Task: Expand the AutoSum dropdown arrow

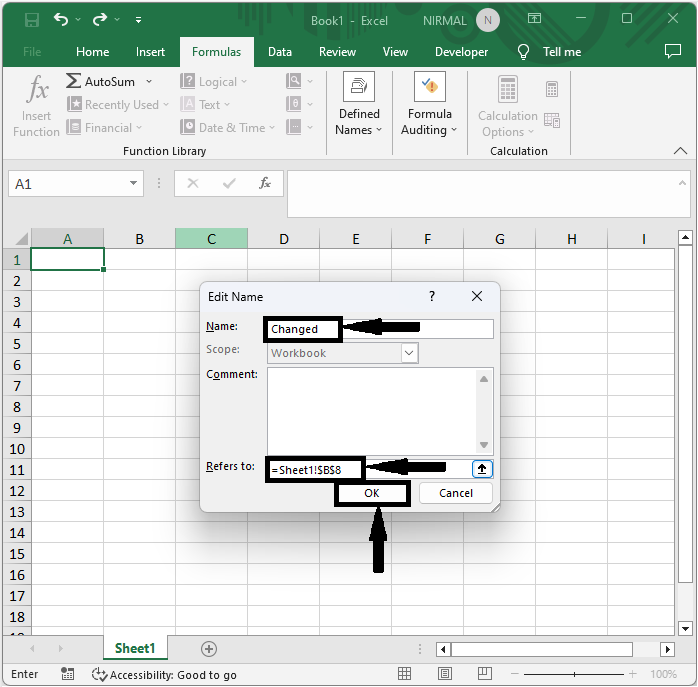Action: tap(149, 81)
